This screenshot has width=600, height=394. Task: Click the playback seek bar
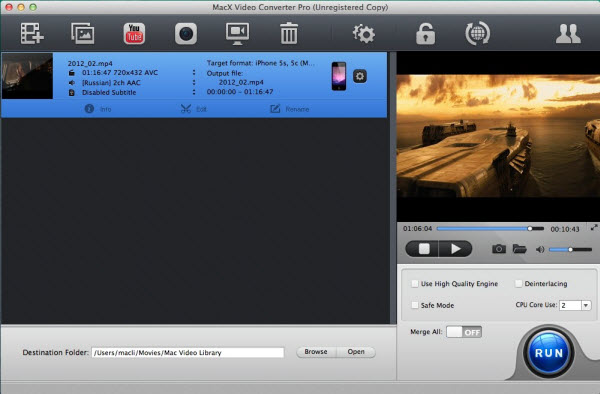click(x=490, y=228)
